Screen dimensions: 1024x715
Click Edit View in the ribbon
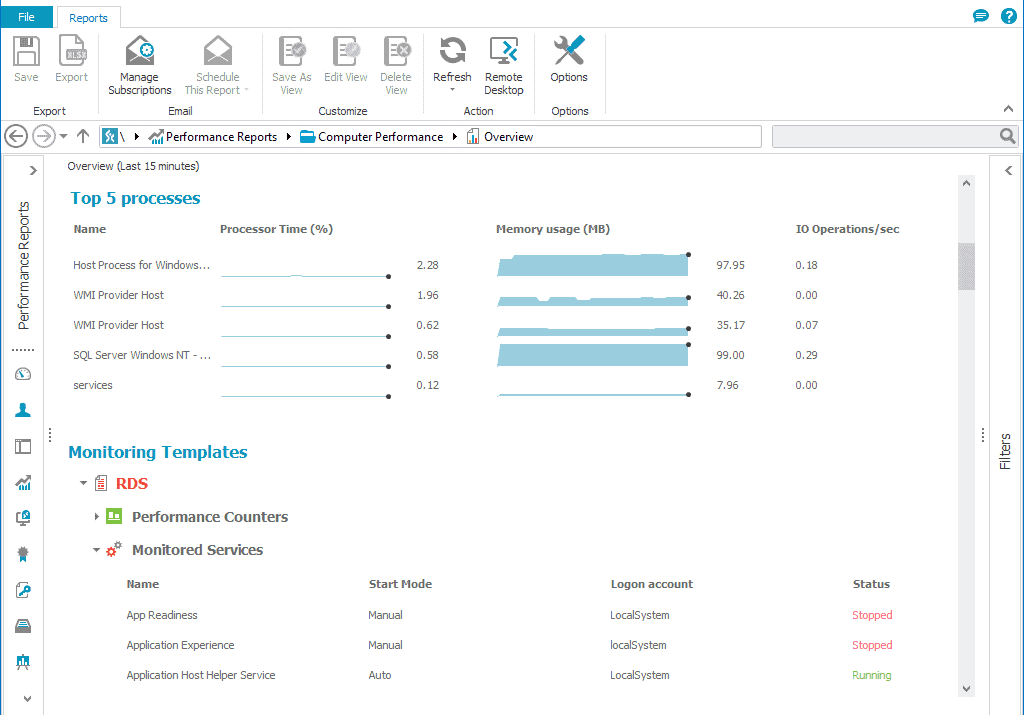[345, 59]
